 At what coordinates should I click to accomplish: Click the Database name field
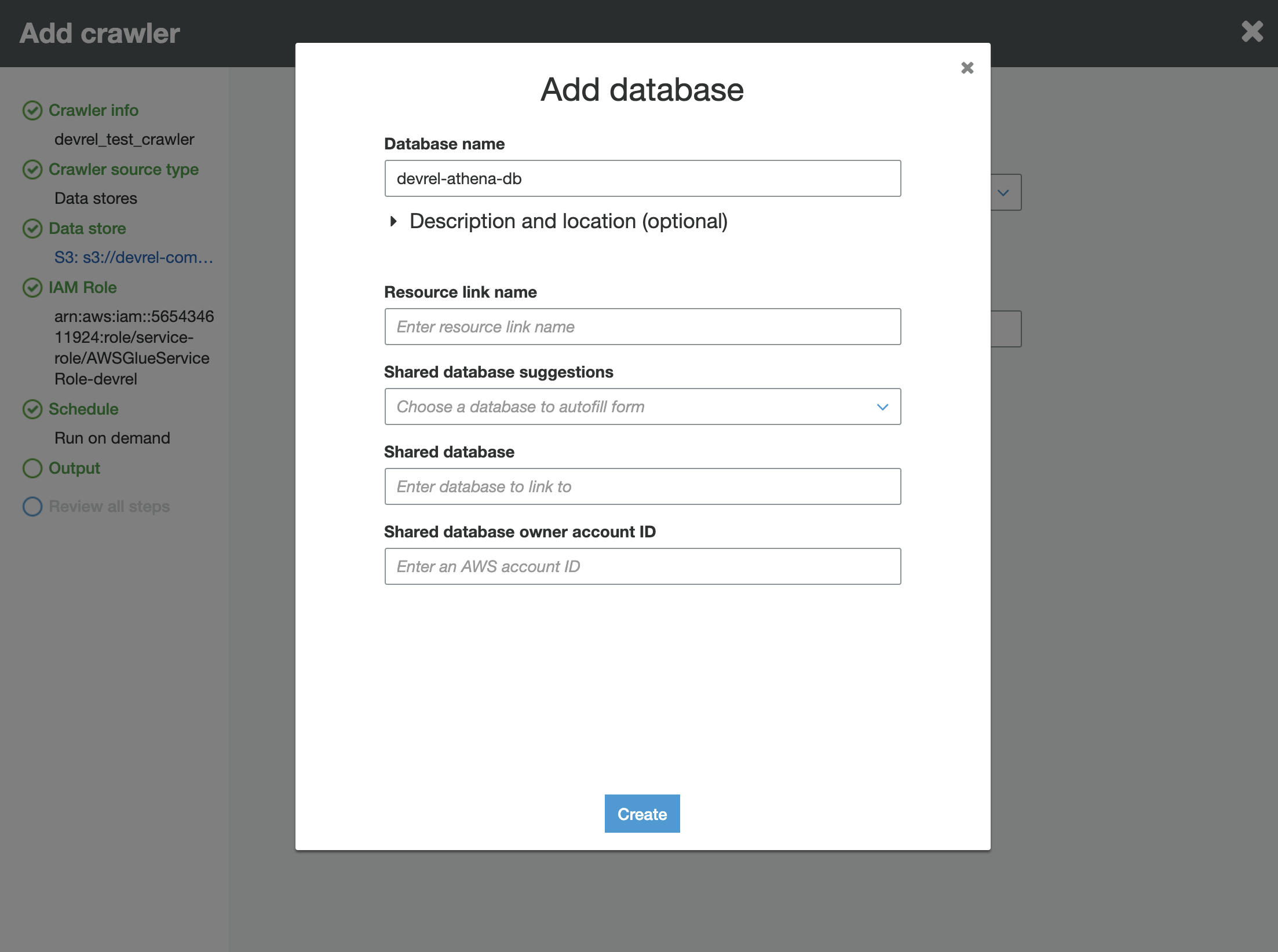[642, 178]
